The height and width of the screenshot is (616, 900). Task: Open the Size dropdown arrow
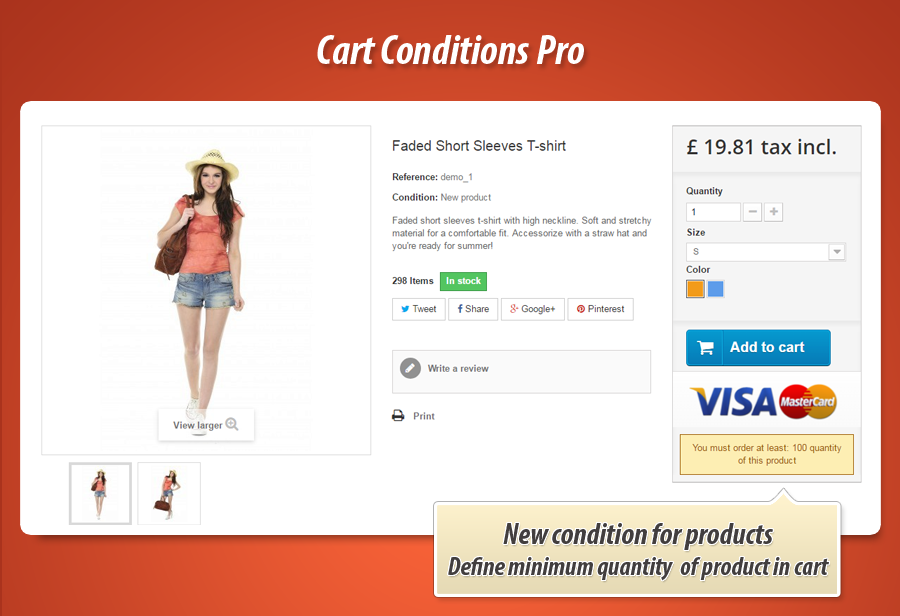pos(837,251)
